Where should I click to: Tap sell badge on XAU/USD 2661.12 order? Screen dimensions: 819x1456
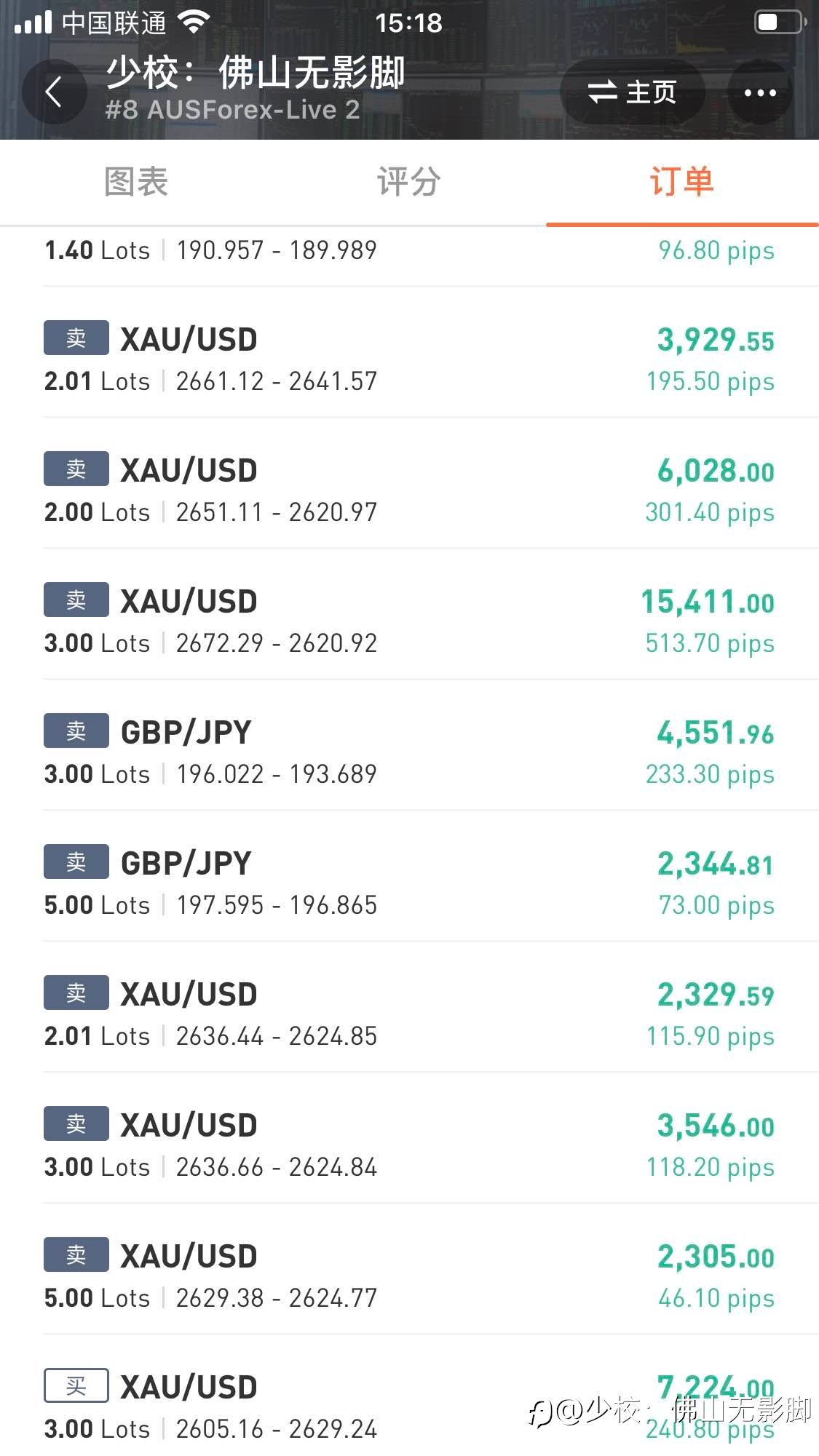click(76, 338)
